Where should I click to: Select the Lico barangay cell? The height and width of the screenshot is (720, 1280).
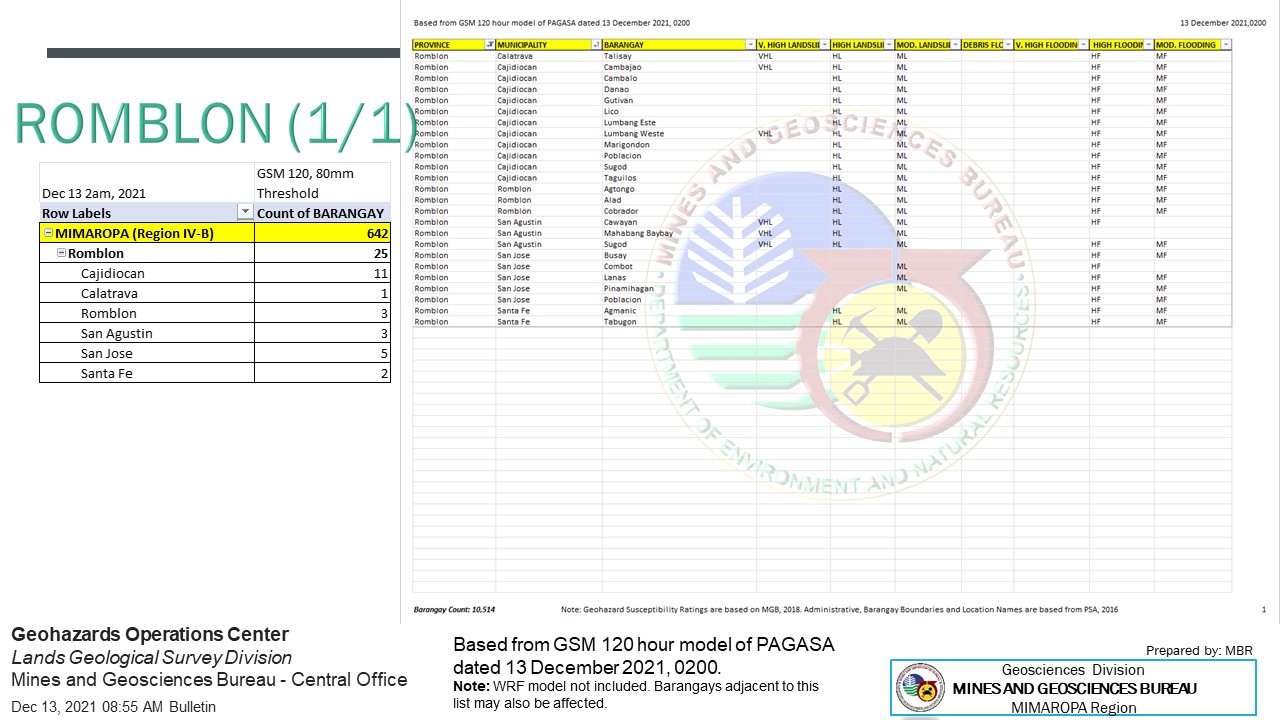point(679,111)
